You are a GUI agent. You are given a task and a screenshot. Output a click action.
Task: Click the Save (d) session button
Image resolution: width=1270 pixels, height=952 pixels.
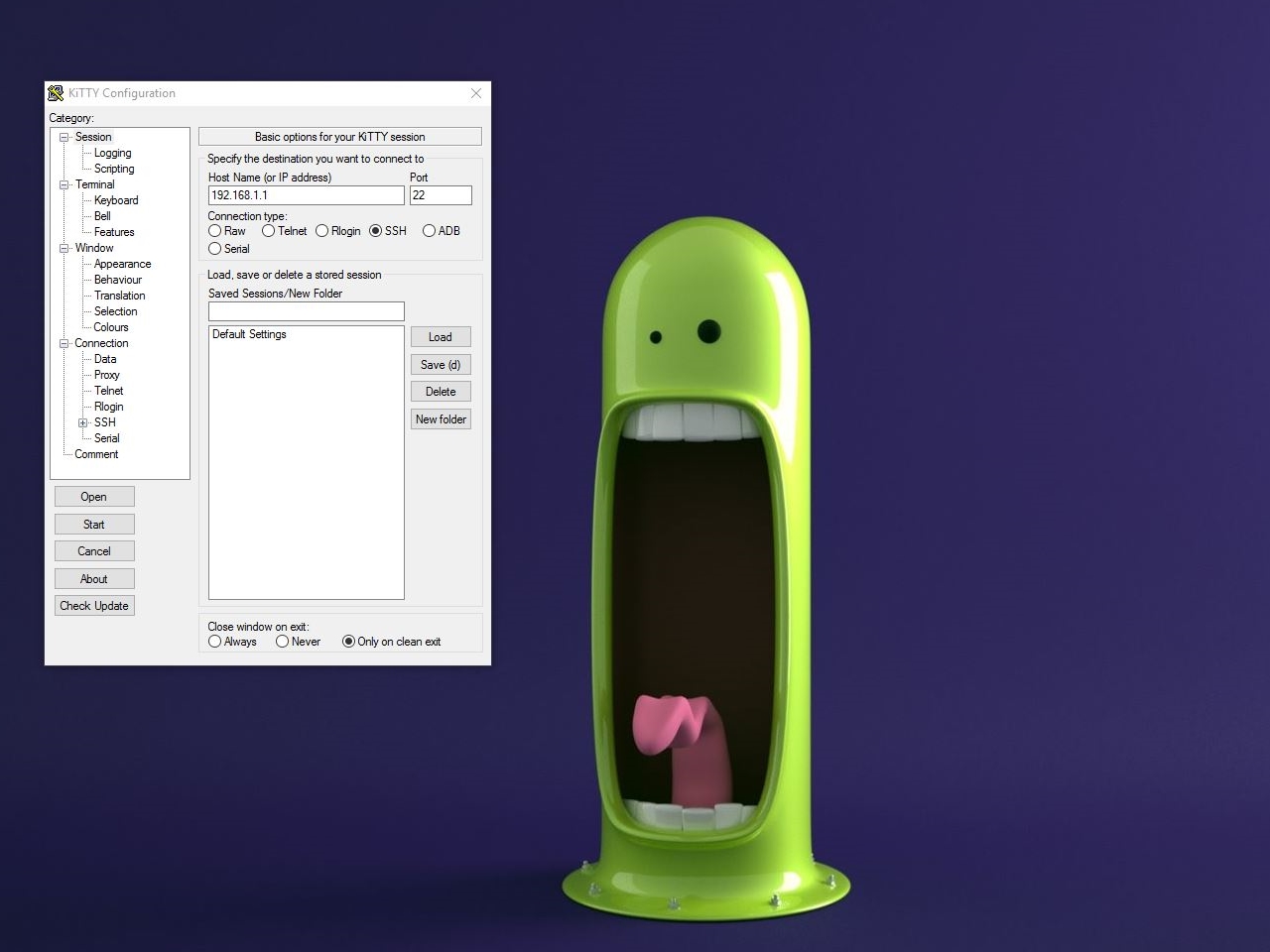[x=441, y=365]
